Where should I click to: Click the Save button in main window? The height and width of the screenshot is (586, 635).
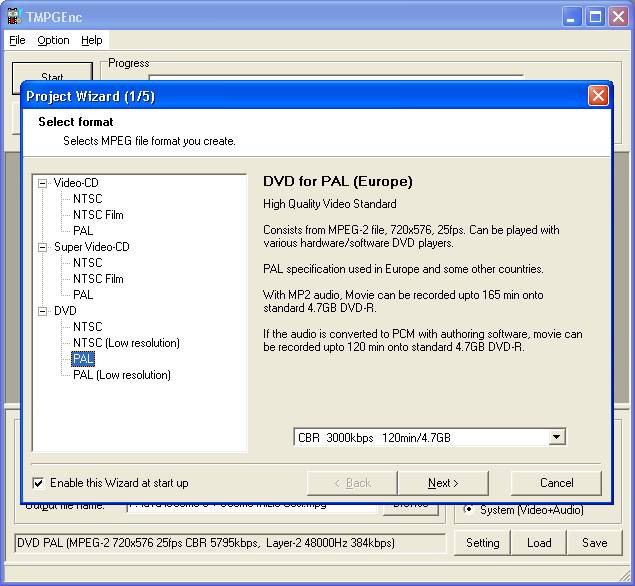point(594,543)
